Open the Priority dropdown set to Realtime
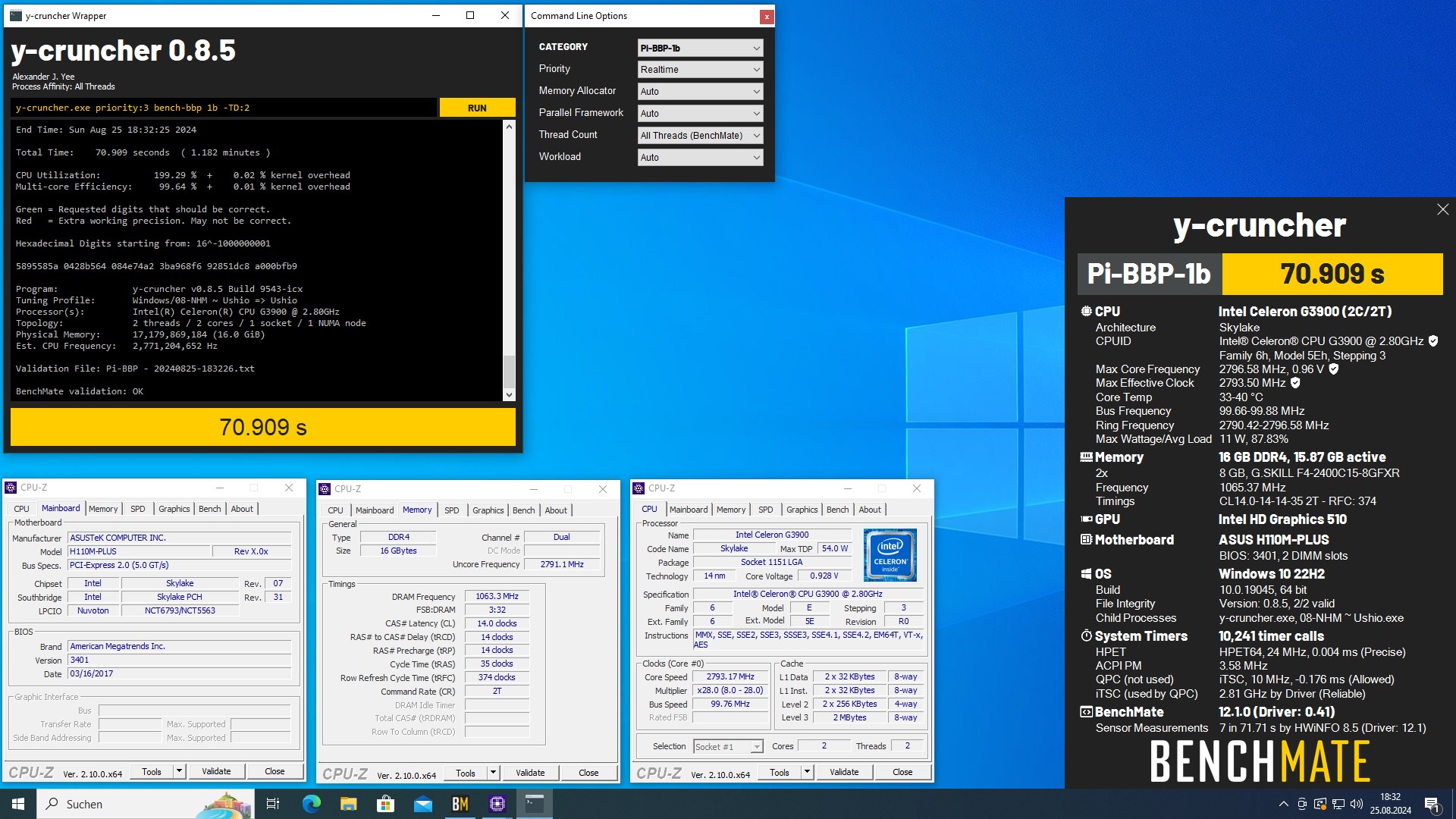This screenshot has height=819, width=1456. coord(700,69)
